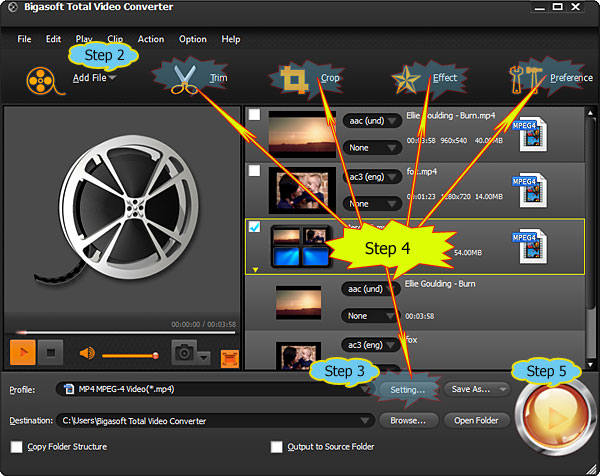The image size is (600, 476).
Task: Collapse the merged item yellow triangle
Action: [255, 270]
